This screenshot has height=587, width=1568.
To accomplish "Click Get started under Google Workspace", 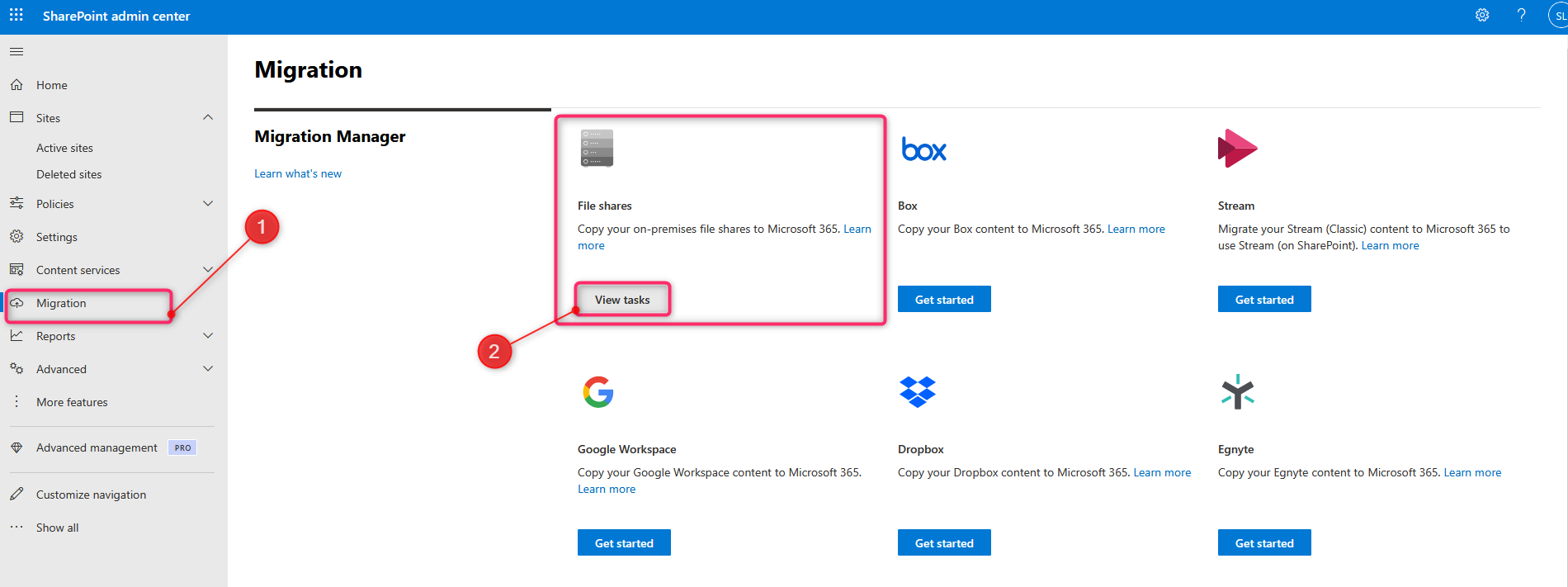I will tap(624, 542).
